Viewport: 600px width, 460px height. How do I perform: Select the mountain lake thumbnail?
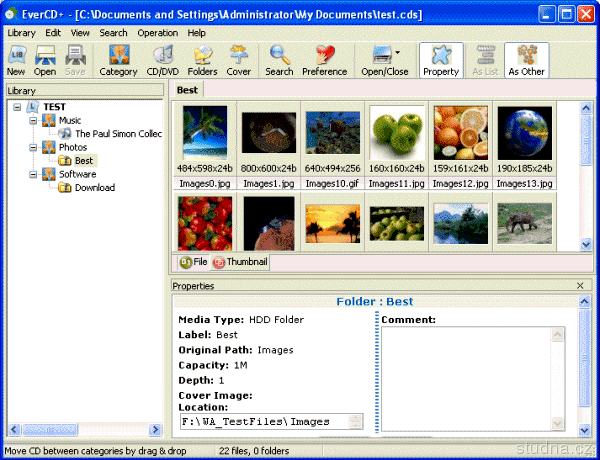(461, 223)
